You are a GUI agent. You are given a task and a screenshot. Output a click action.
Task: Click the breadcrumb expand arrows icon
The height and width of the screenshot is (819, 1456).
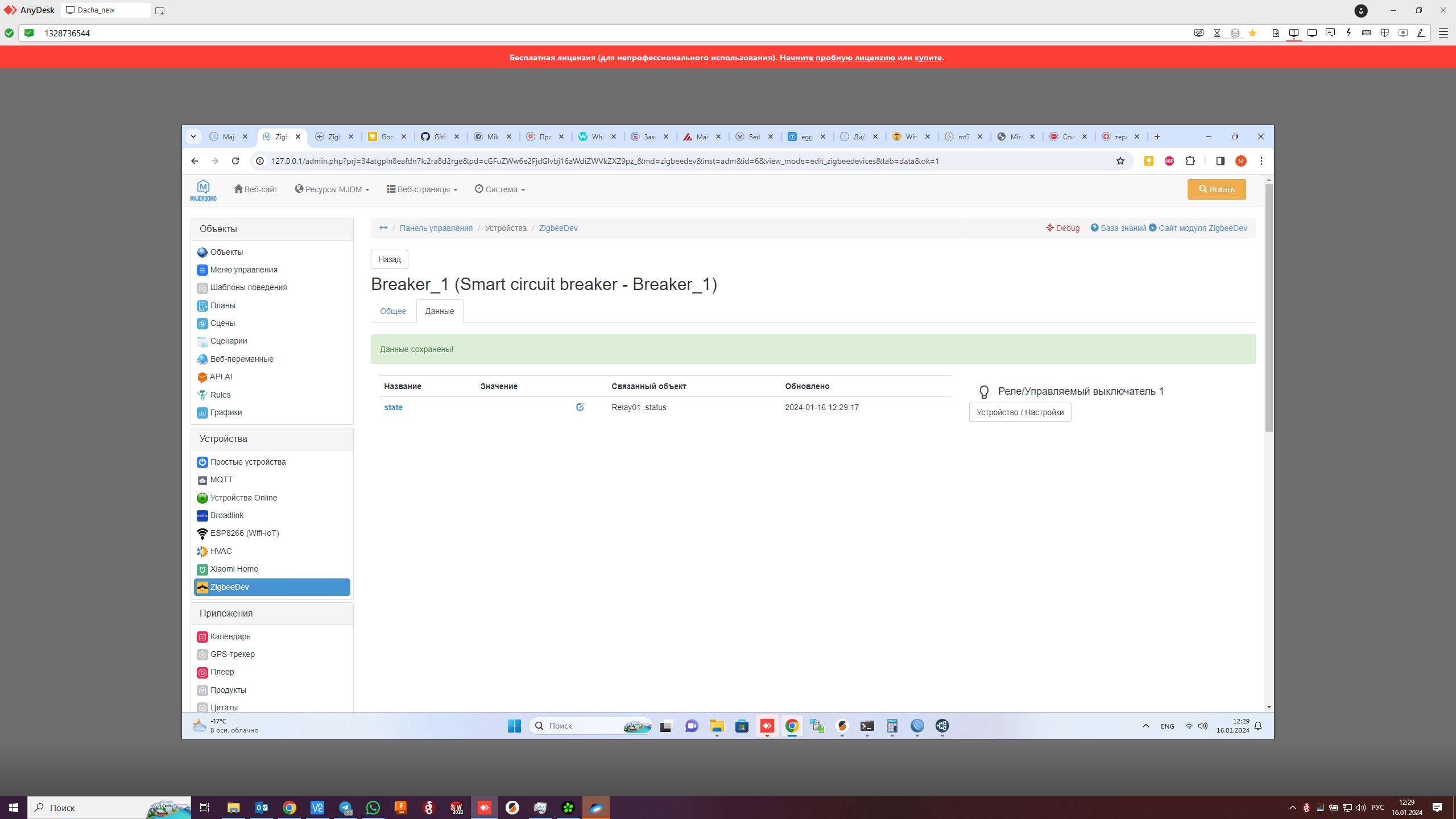coord(383,228)
